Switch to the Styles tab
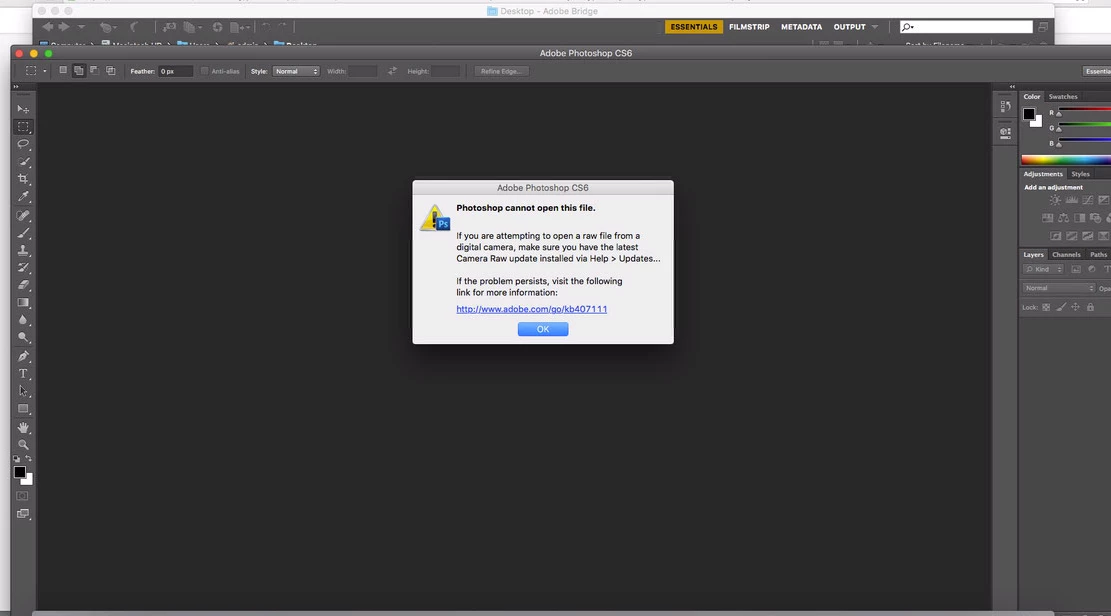 coord(1080,174)
